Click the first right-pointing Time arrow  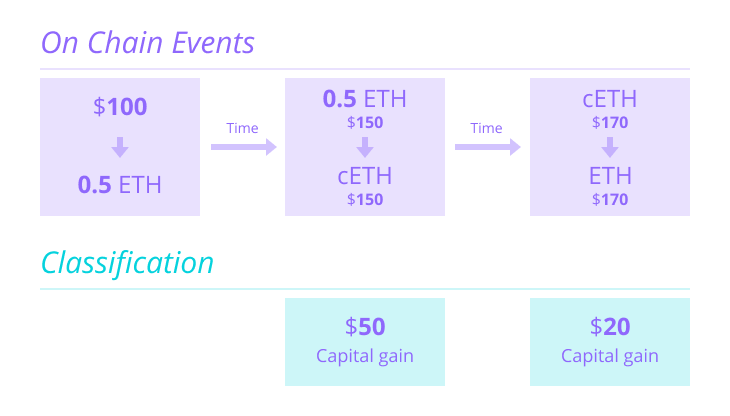coord(243,147)
